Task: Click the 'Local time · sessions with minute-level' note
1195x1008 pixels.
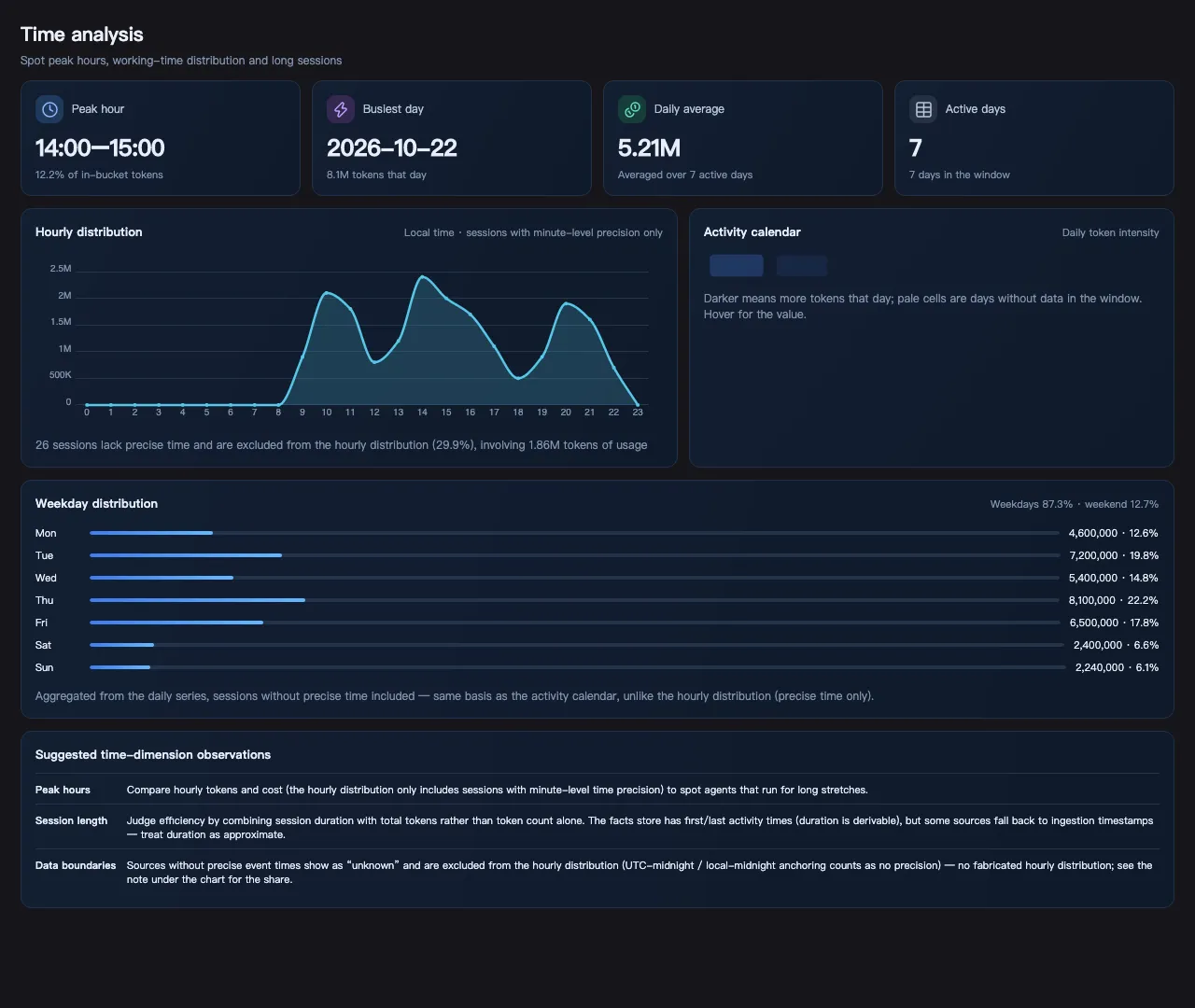Action: click(x=533, y=232)
